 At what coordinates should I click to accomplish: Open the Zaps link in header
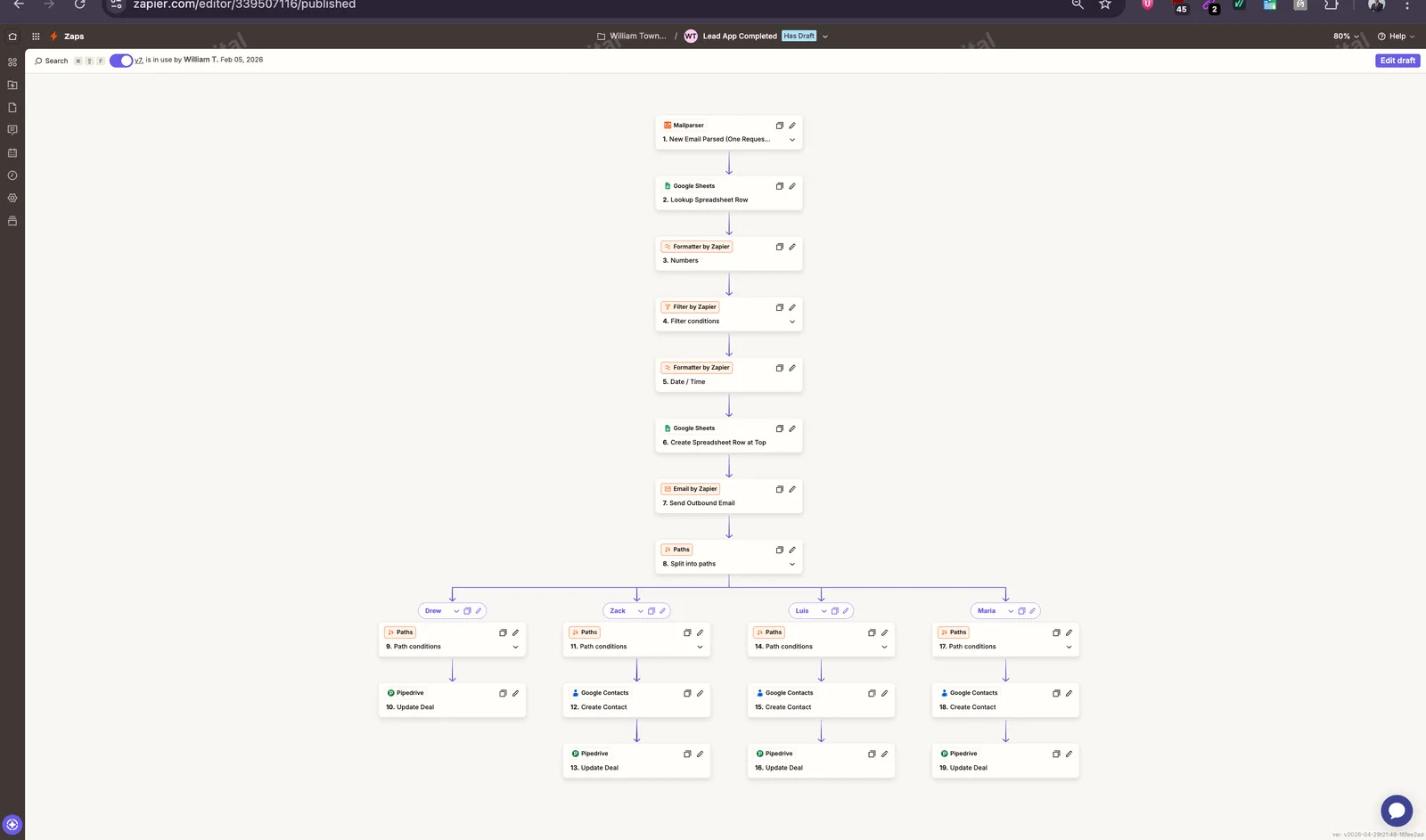pos(74,37)
